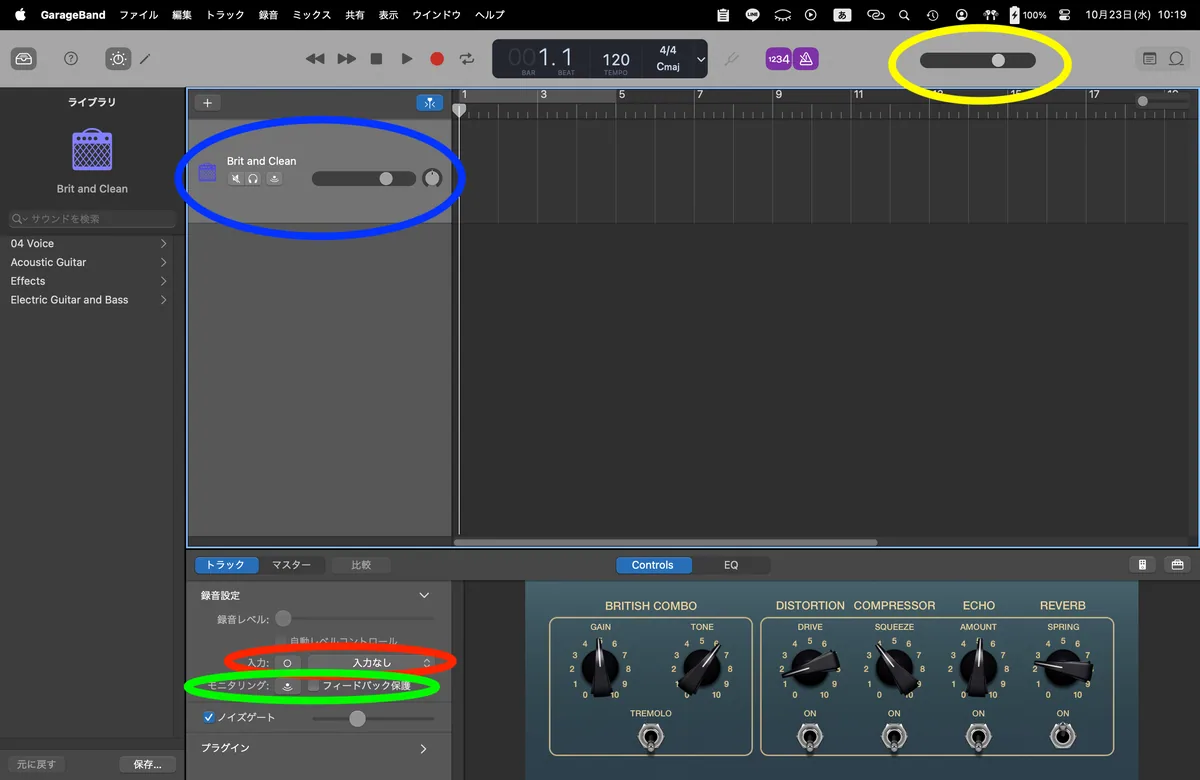Click the 入力 input format circle button
The width and height of the screenshot is (1200, 780).
[287, 662]
